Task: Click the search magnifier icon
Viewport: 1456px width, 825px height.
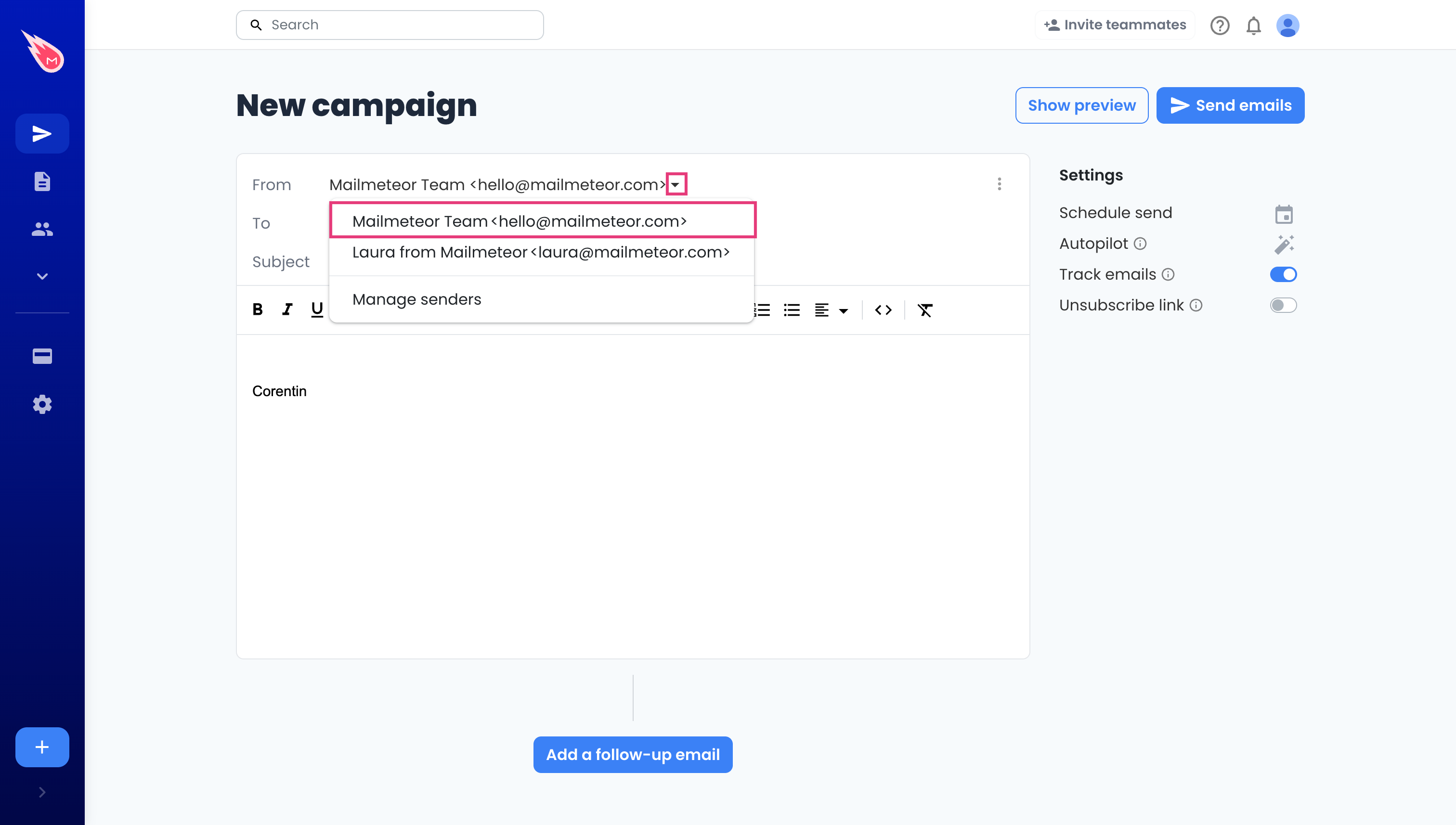Action: pyautogui.click(x=256, y=25)
